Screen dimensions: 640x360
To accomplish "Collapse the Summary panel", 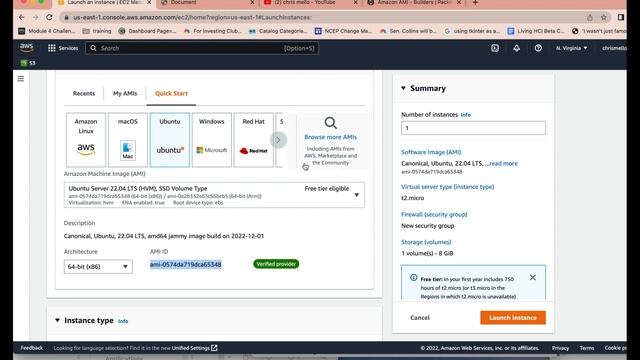I will 403,88.
